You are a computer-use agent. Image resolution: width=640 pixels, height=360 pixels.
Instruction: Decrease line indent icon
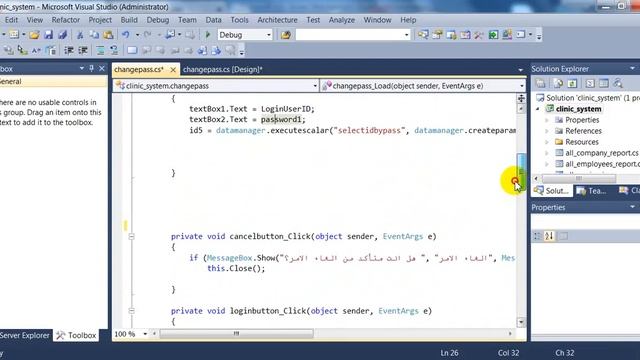point(69,51)
